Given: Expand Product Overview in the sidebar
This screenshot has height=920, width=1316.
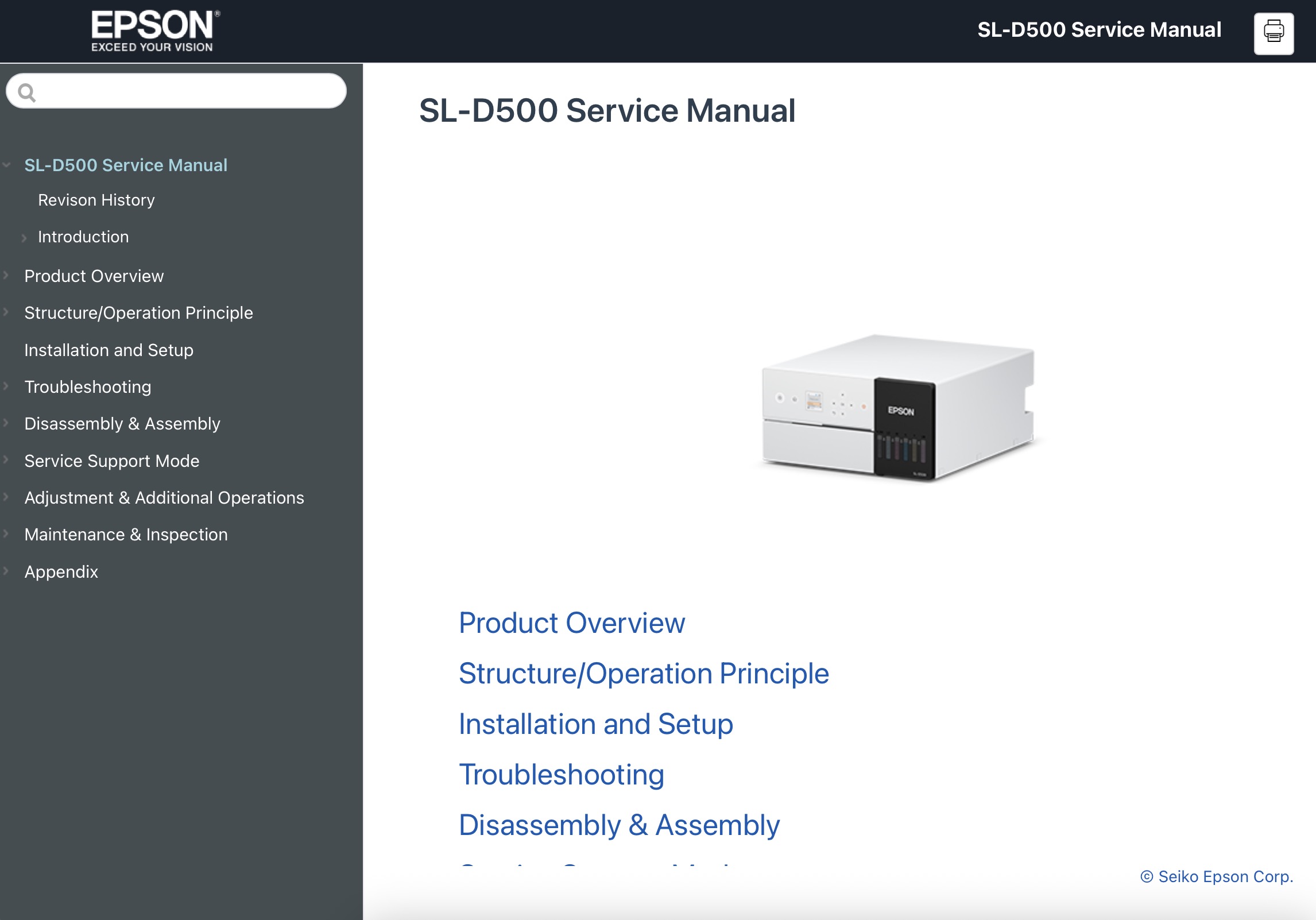Looking at the screenshot, I should [x=6, y=276].
